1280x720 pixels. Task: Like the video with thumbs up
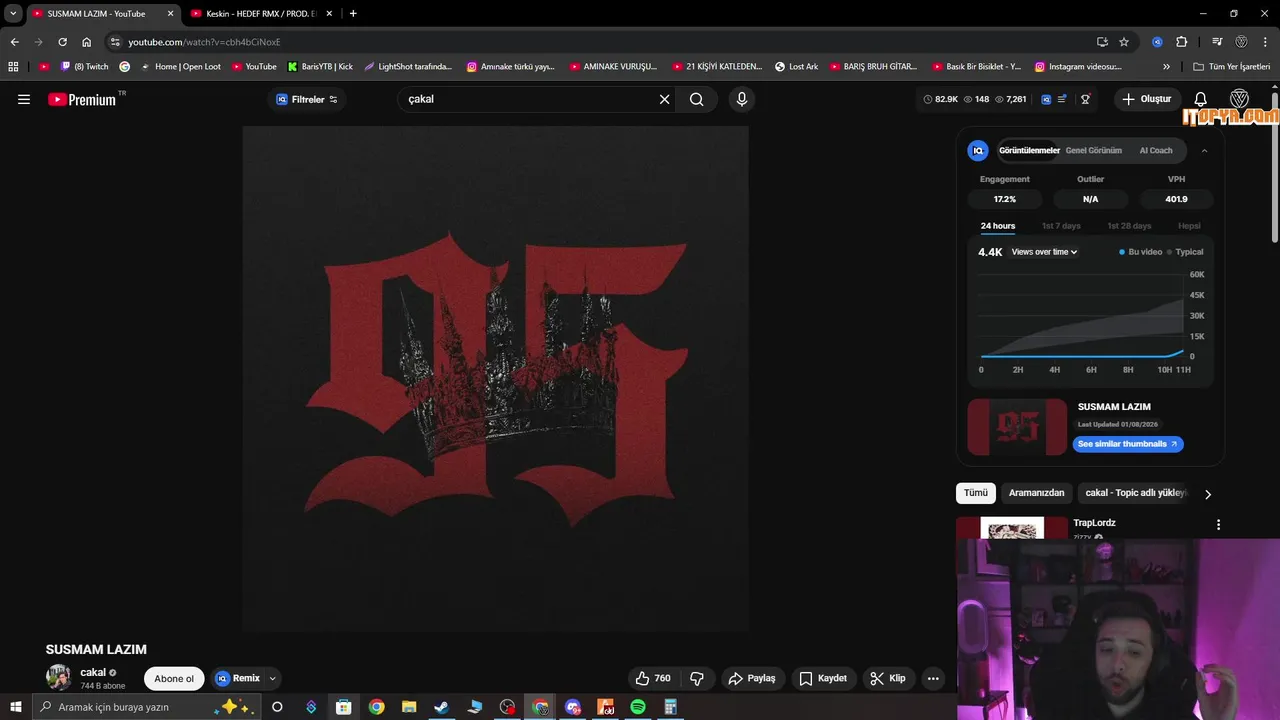pos(653,678)
